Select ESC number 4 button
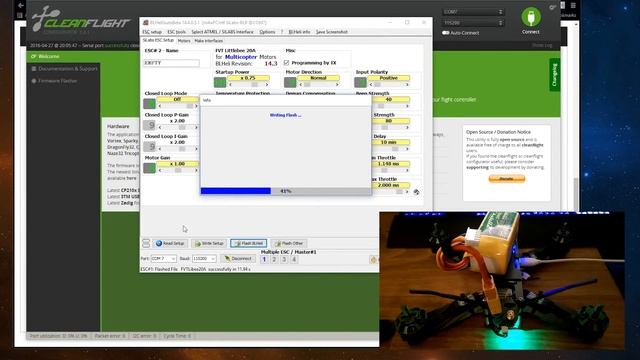This screenshot has height=360, width=640. click(294, 259)
